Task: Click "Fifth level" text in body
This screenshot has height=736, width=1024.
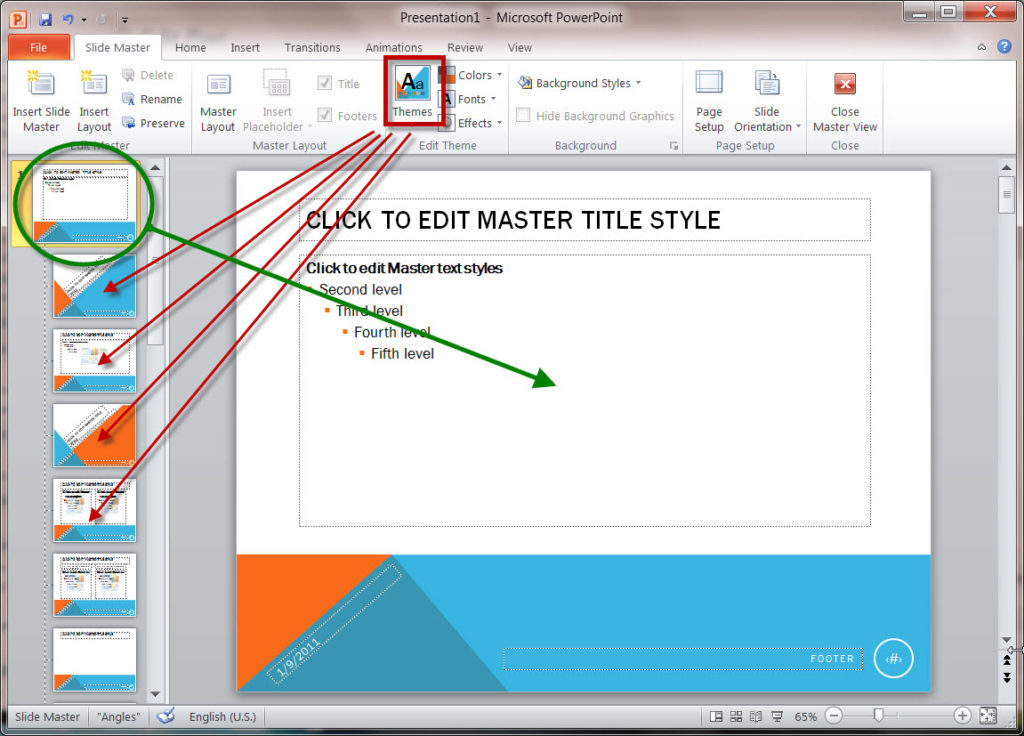Action: click(402, 353)
